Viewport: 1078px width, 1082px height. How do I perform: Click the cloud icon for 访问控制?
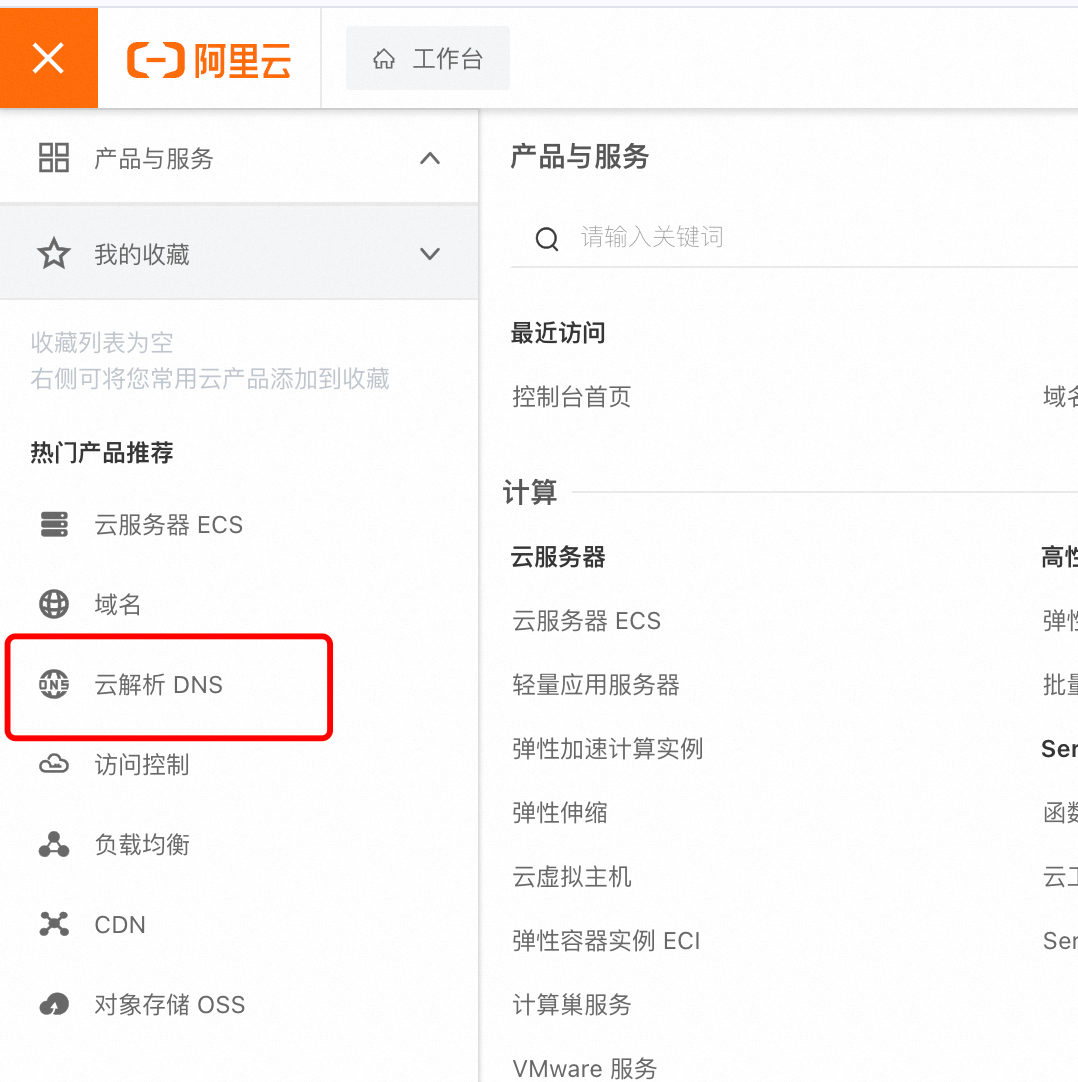pos(54,765)
